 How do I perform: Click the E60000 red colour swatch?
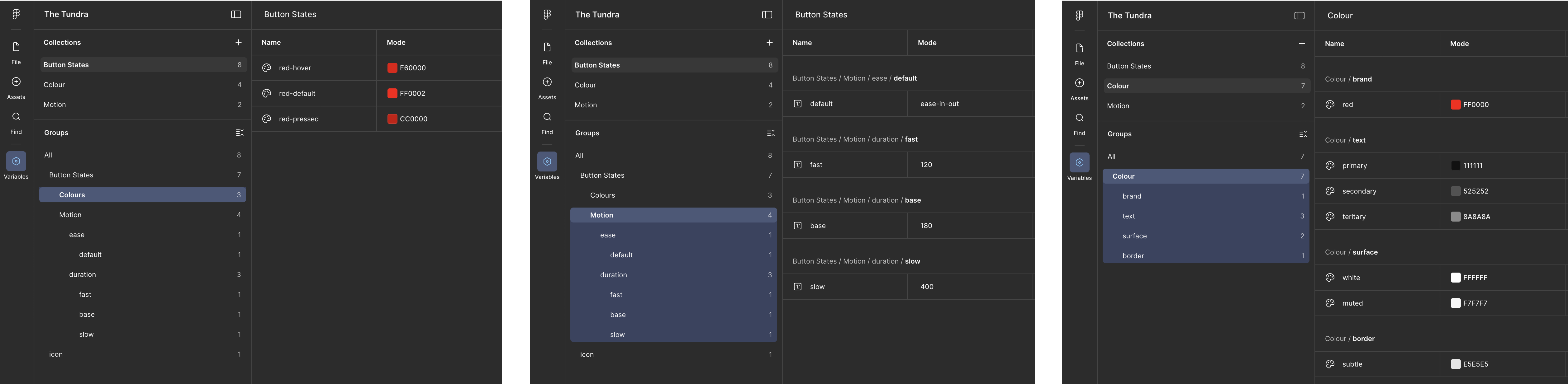(392, 68)
